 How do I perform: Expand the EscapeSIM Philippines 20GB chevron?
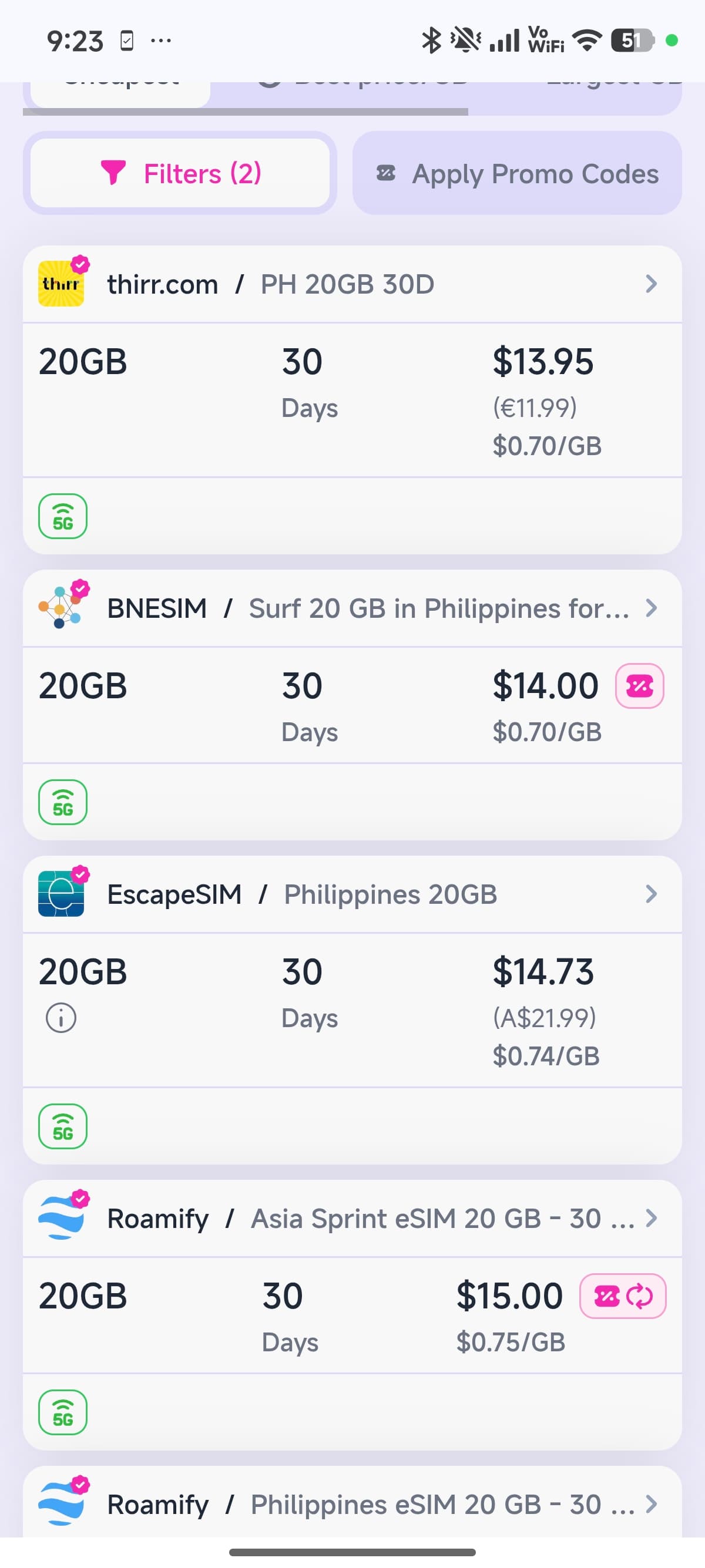click(x=652, y=894)
